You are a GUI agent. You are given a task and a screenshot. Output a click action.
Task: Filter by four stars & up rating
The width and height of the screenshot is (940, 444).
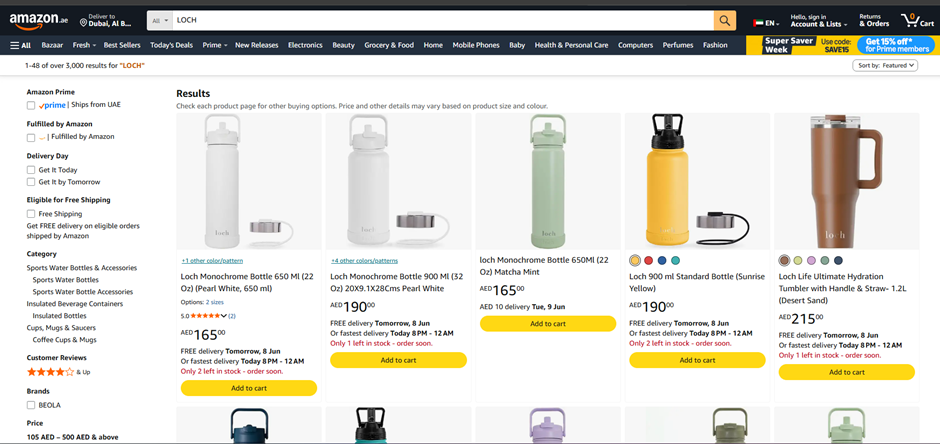tap(58, 372)
